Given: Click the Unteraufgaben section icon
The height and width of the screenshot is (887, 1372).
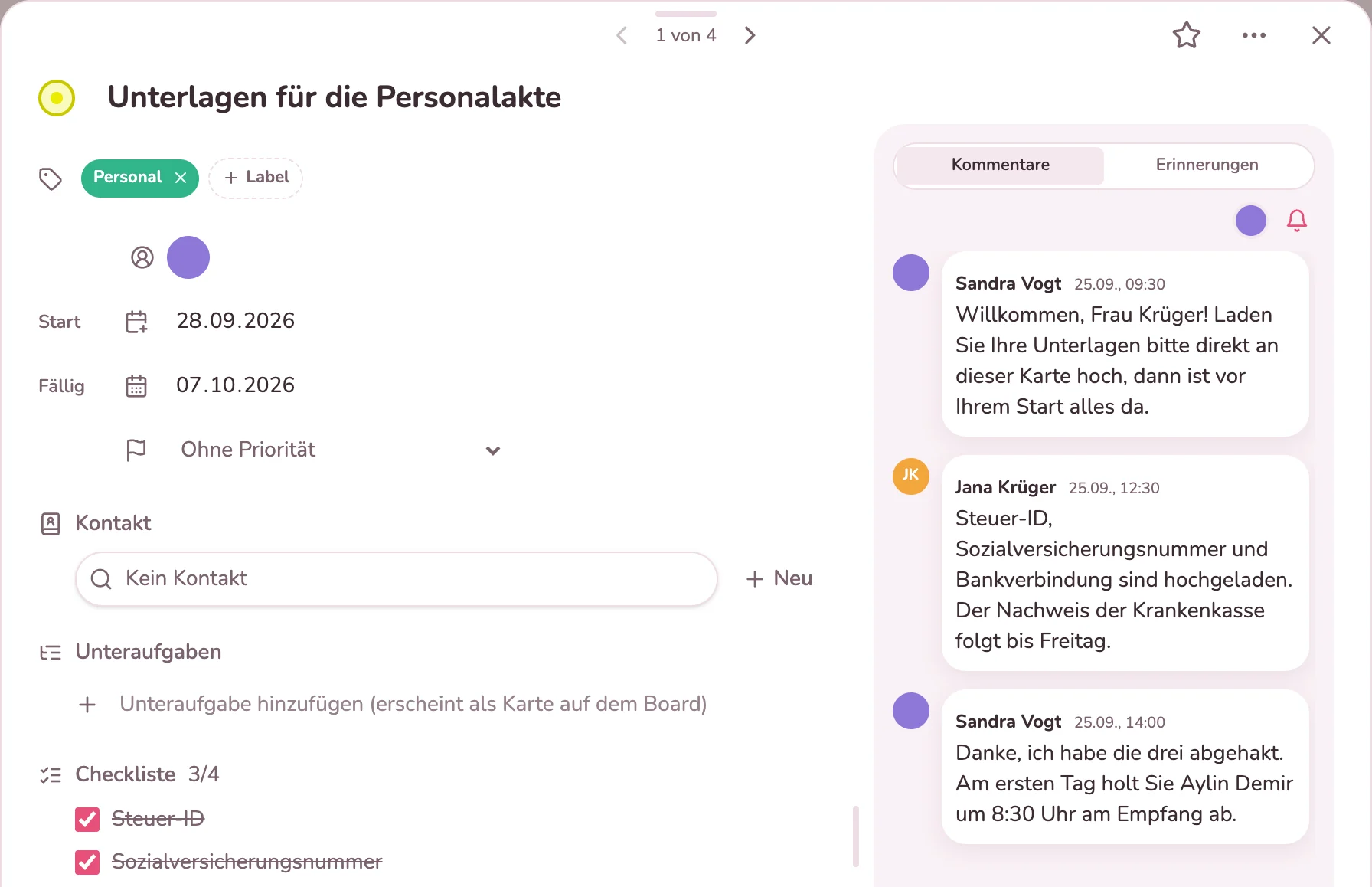Looking at the screenshot, I should (51, 653).
